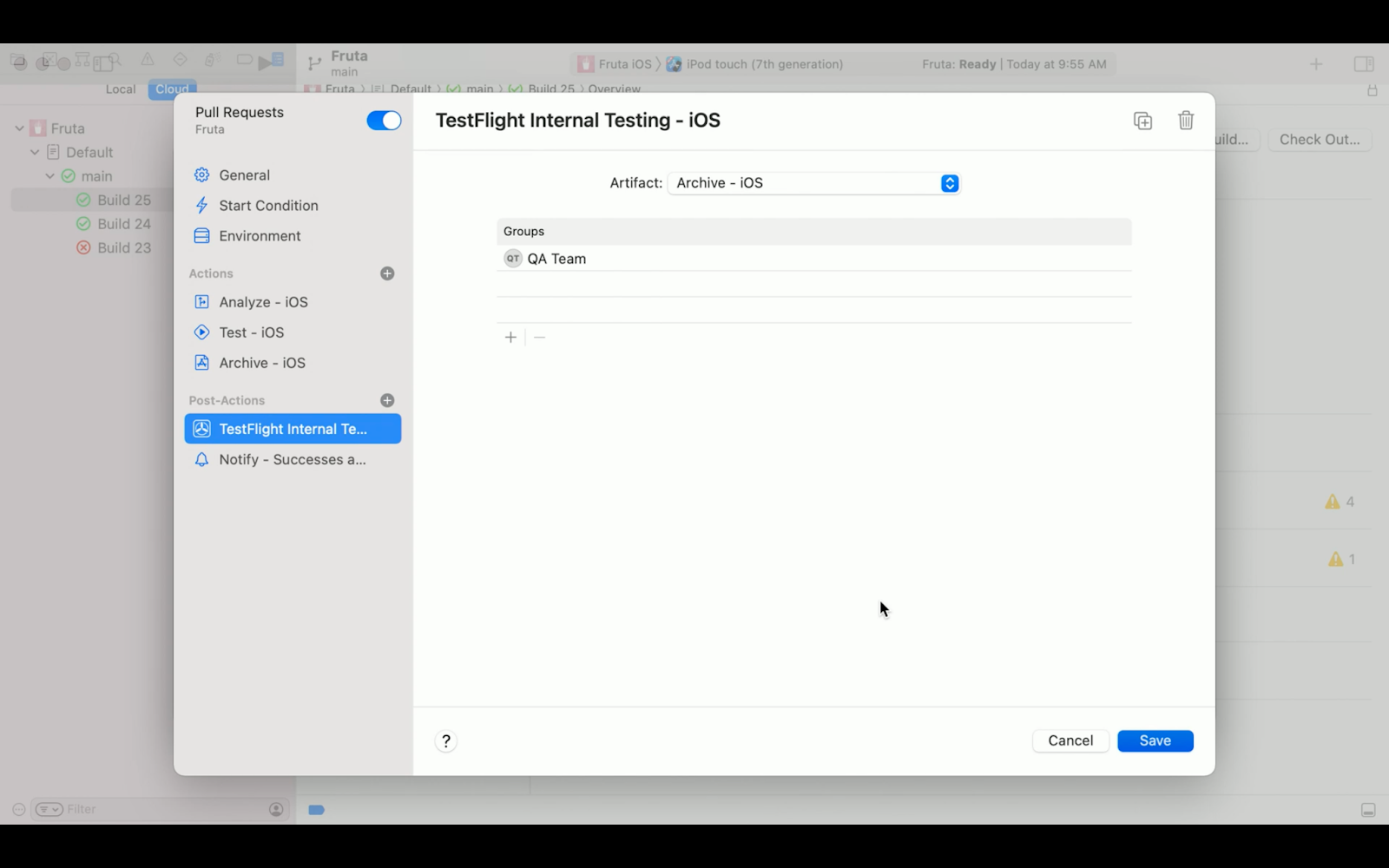Add a new action with the Actions plus icon
The height and width of the screenshot is (868, 1389).
pos(387,273)
